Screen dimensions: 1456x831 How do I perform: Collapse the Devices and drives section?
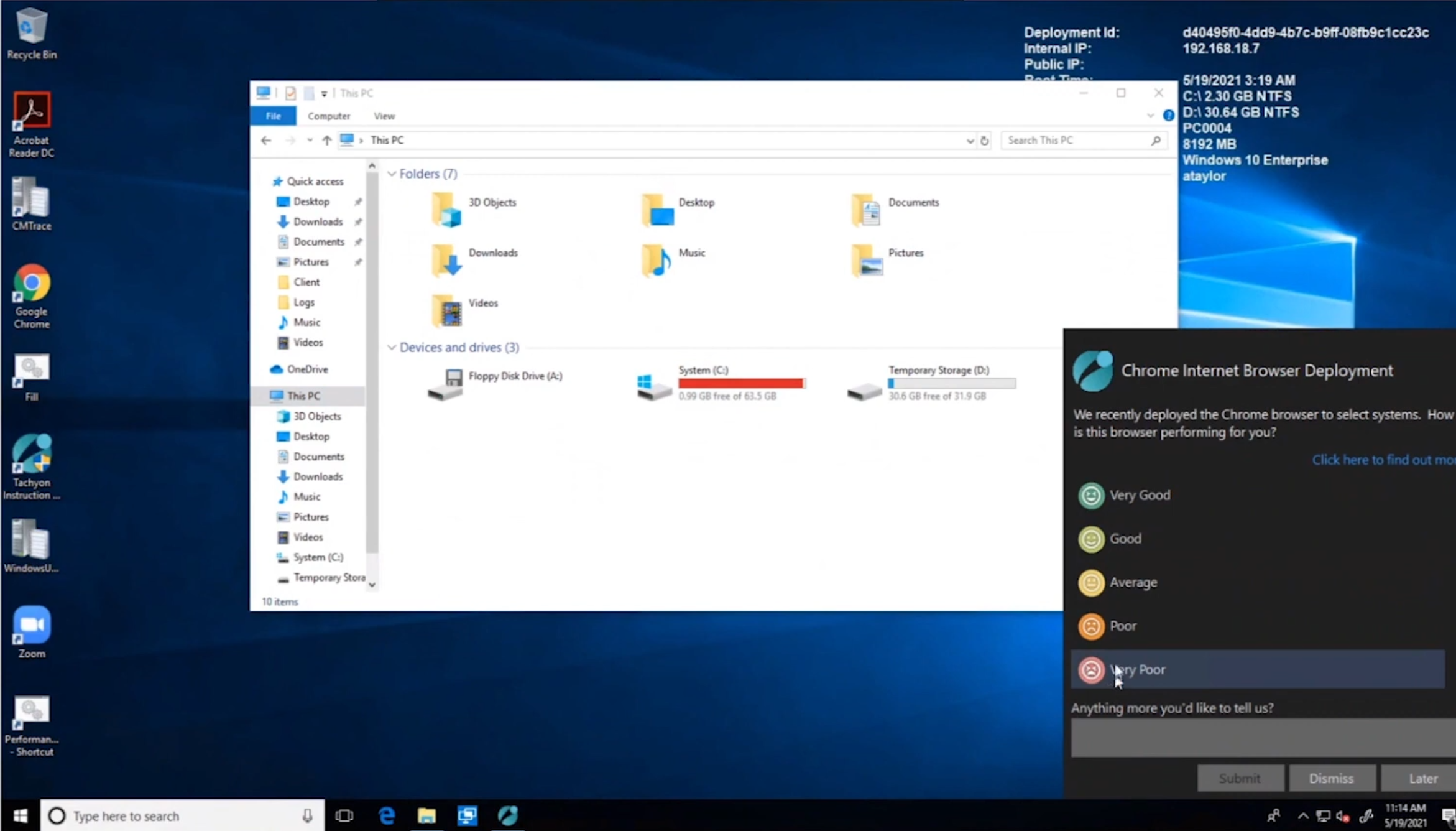392,347
